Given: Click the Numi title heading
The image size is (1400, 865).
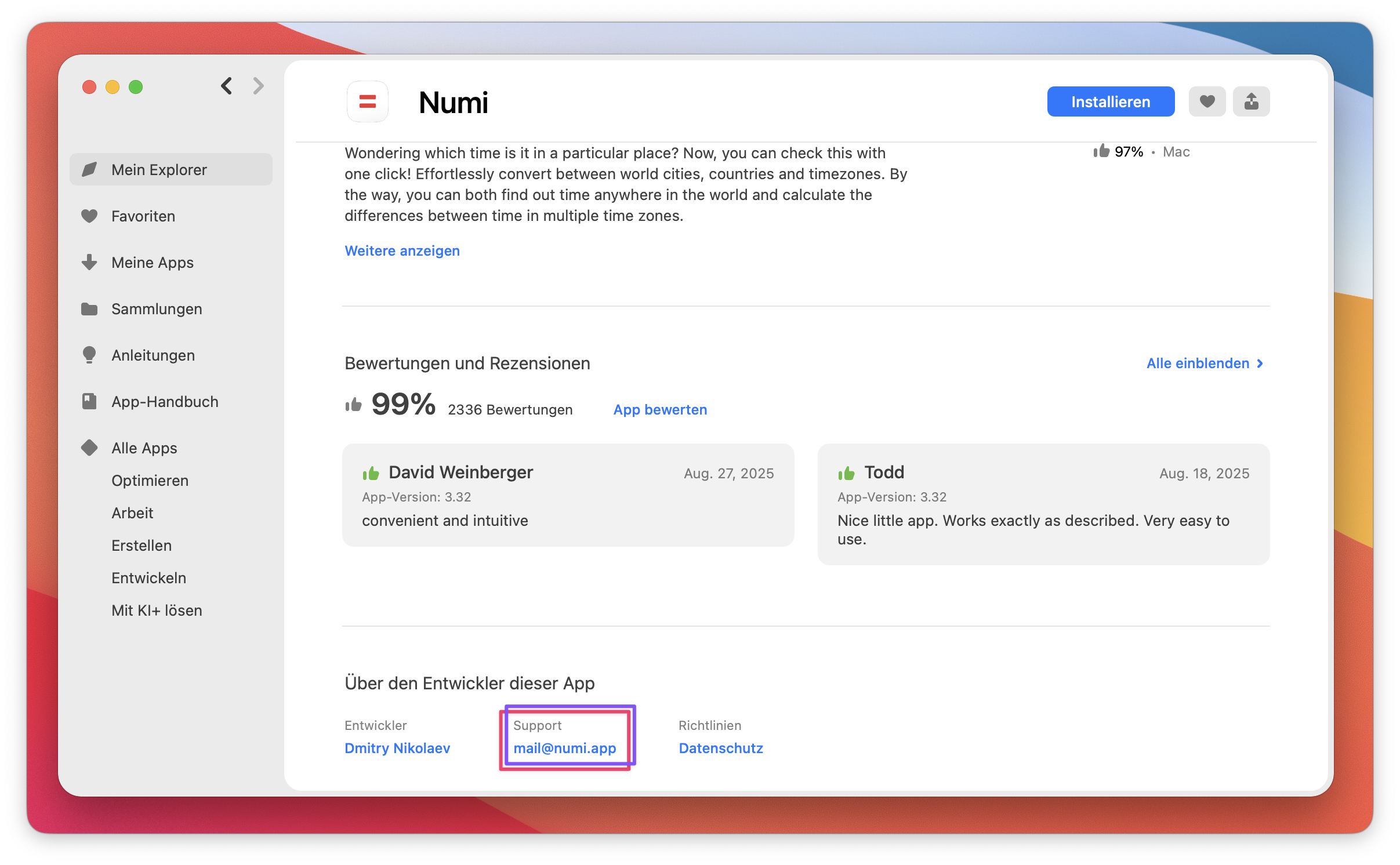Looking at the screenshot, I should pyautogui.click(x=454, y=103).
